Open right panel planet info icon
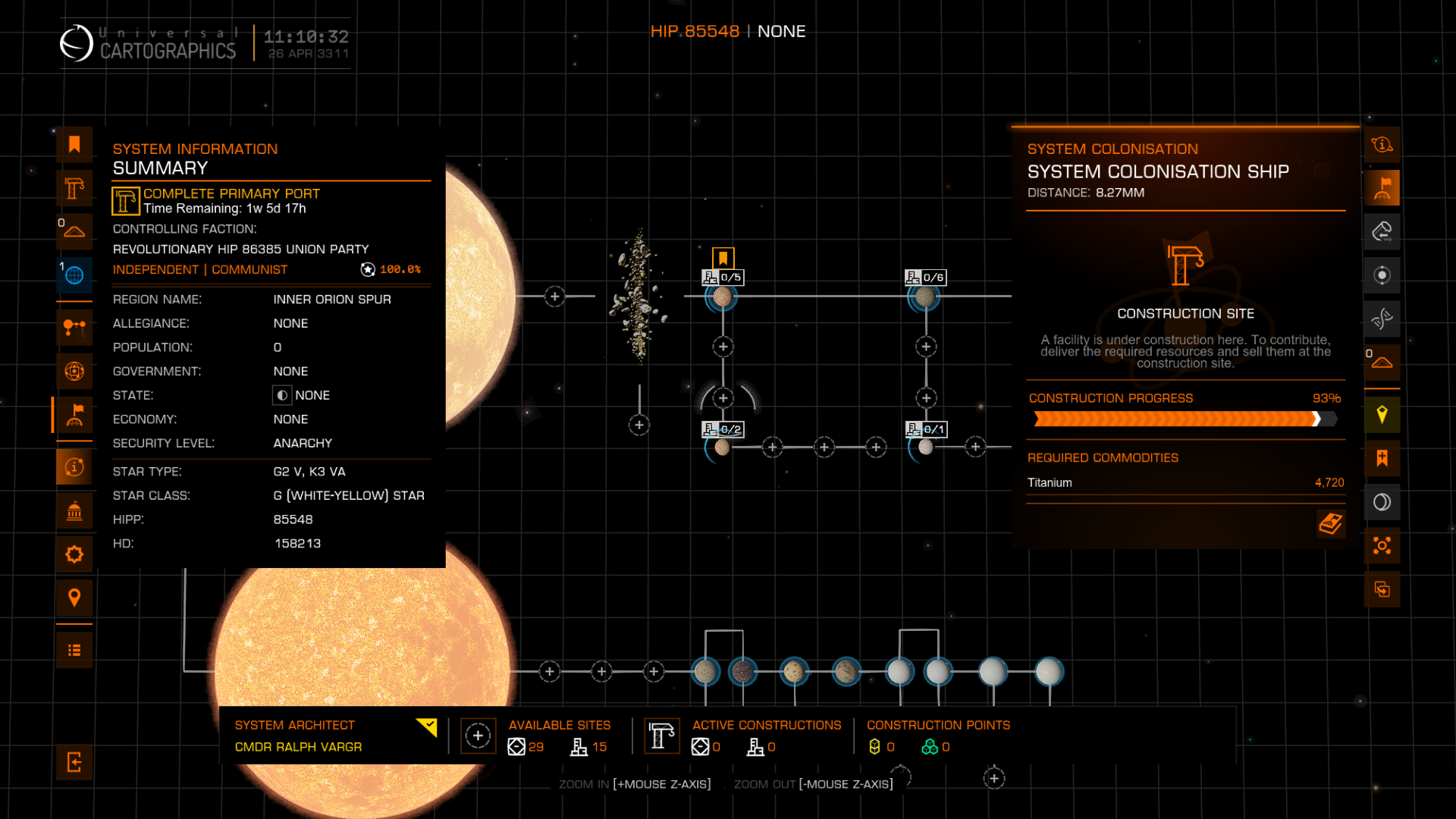Screen dimensions: 1456x819 [x=1382, y=145]
